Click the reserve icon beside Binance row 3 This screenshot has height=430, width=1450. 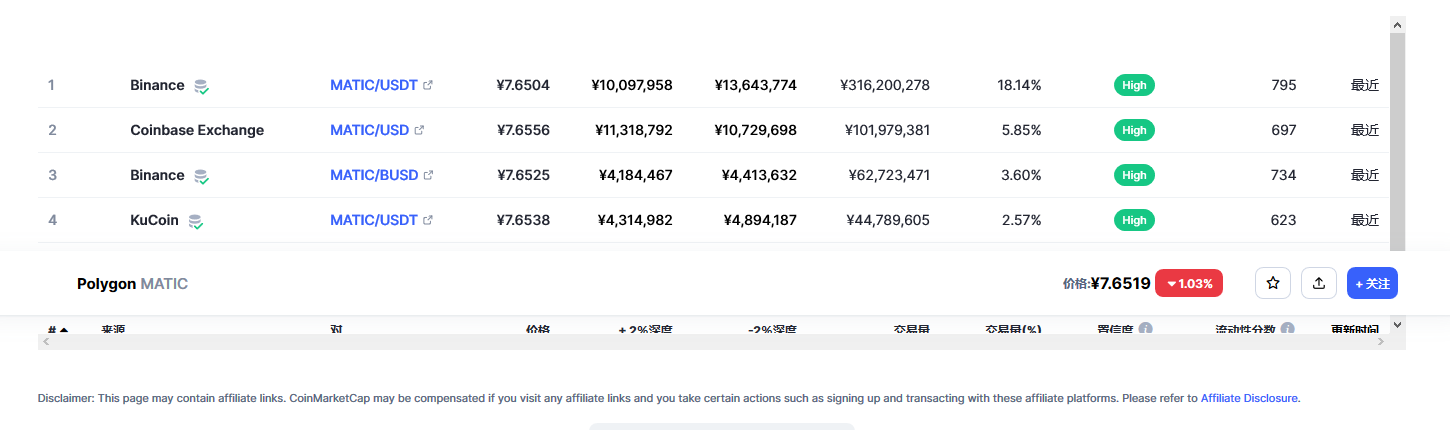click(x=201, y=176)
